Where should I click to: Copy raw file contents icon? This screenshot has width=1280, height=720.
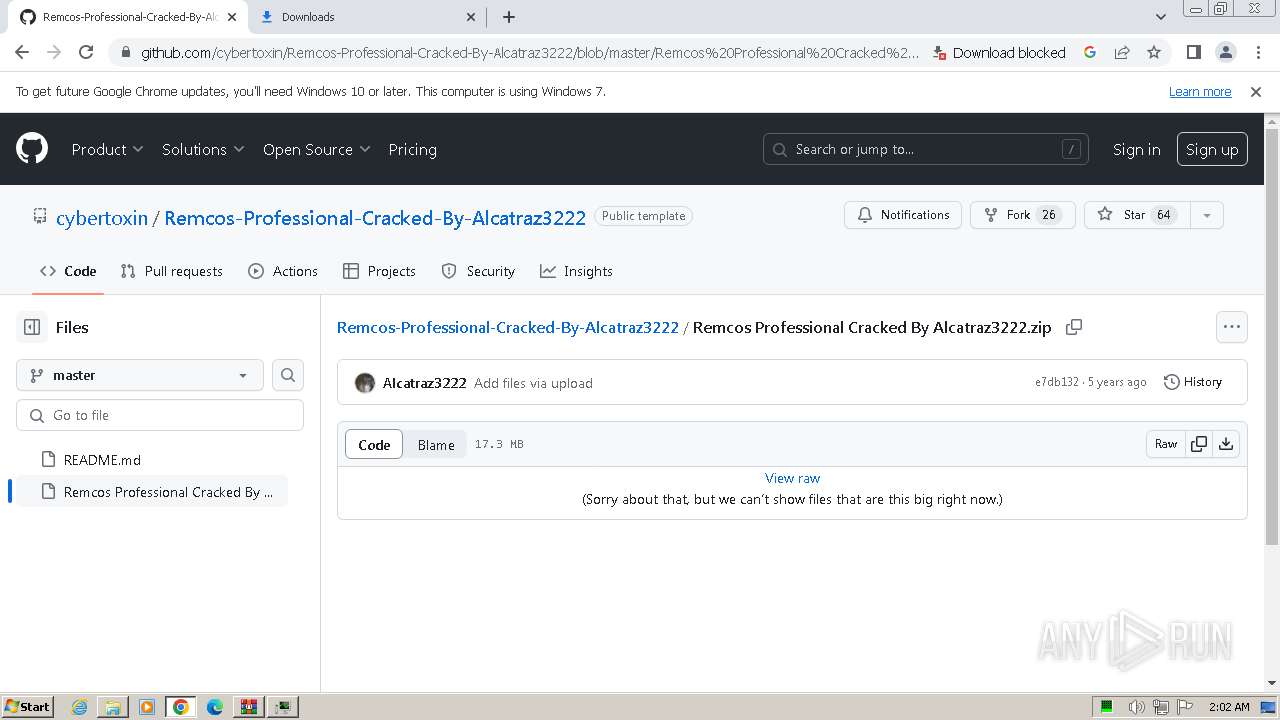point(1199,444)
